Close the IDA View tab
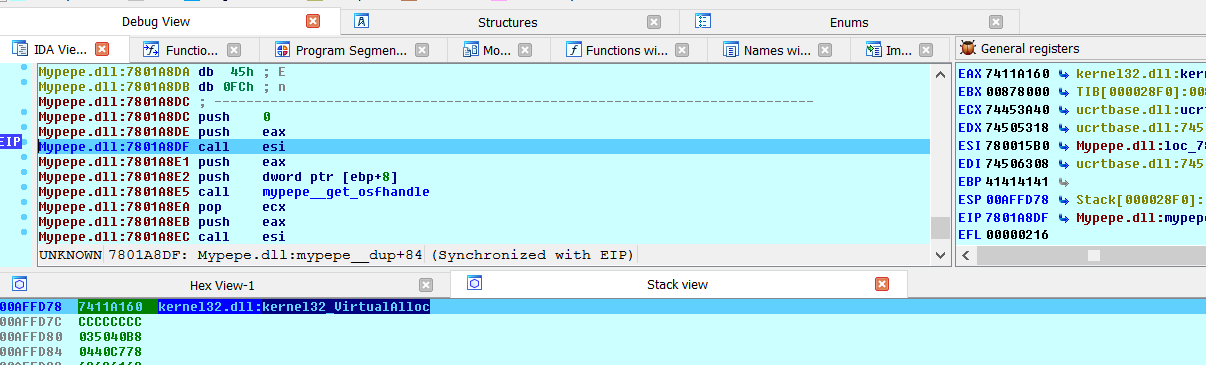This screenshot has width=1206, height=365. [x=102, y=49]
